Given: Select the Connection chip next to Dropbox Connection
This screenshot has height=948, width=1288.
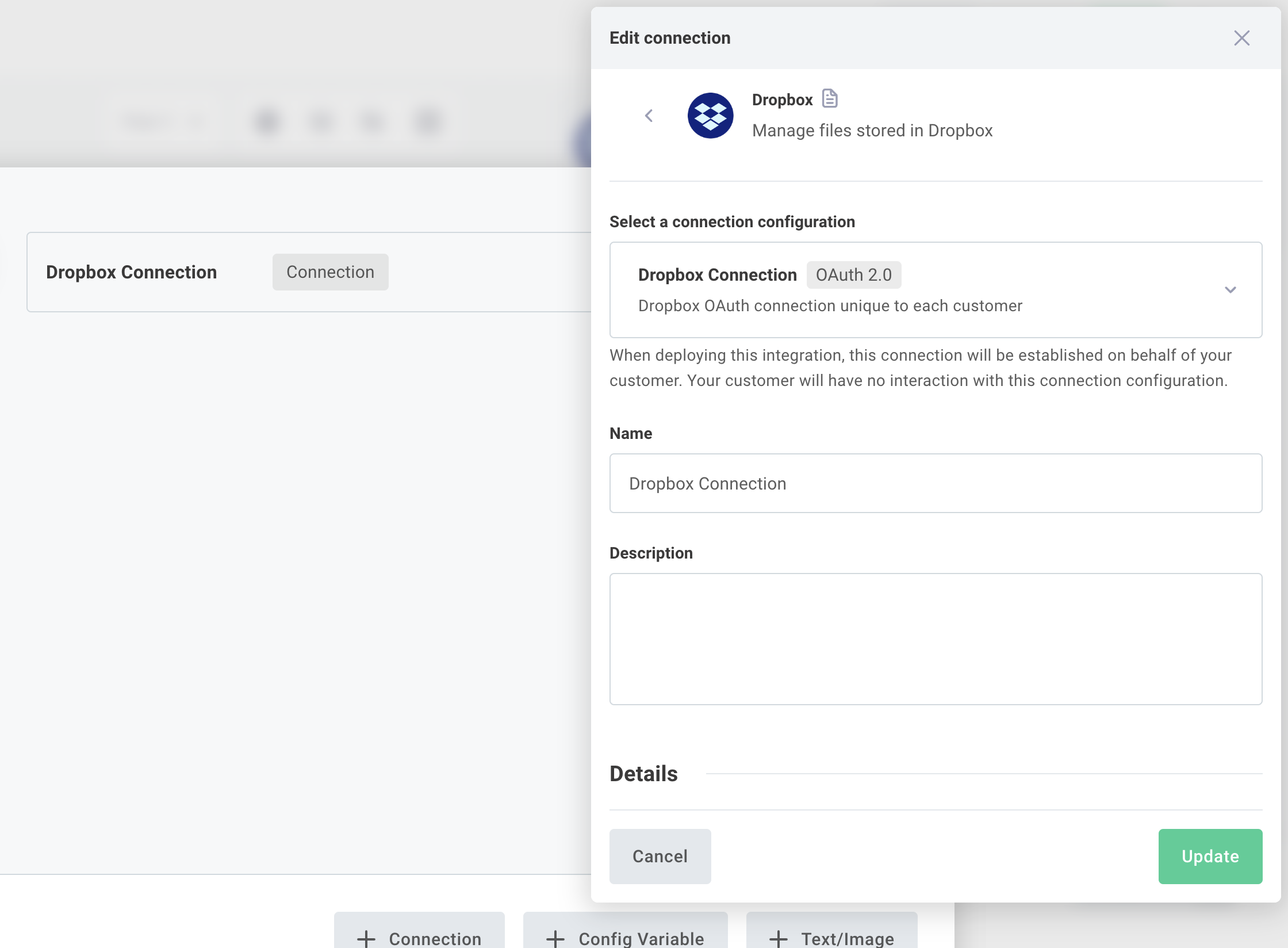Looking at the screenshot, I should 330,272.
